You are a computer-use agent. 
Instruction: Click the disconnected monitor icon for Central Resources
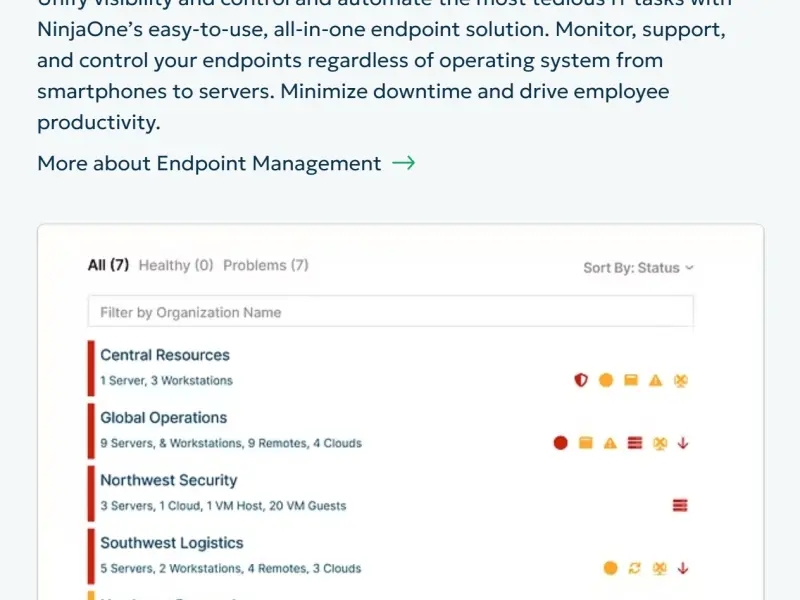[681, 380]
